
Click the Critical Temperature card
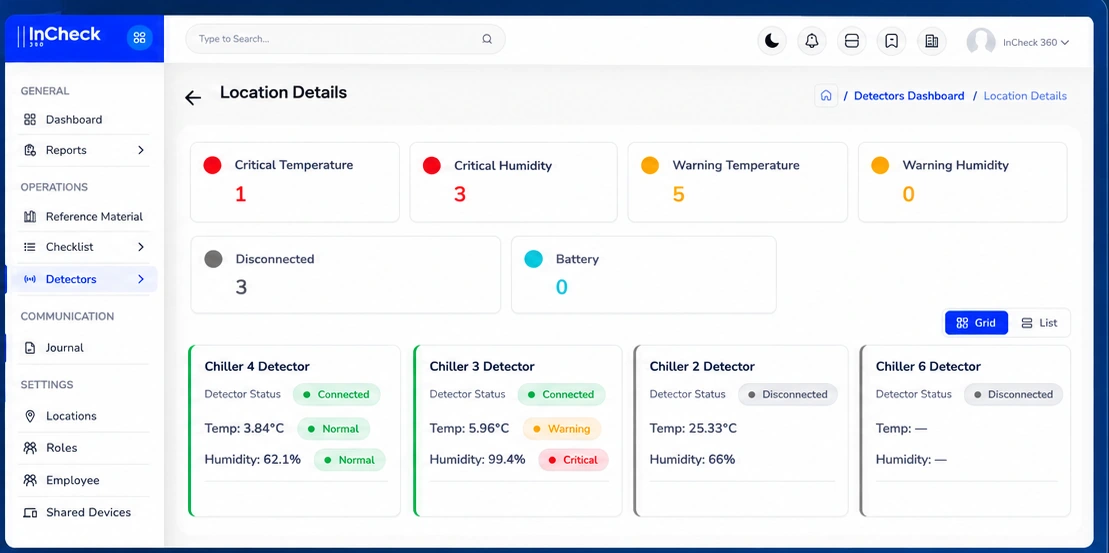coord(295,182)
